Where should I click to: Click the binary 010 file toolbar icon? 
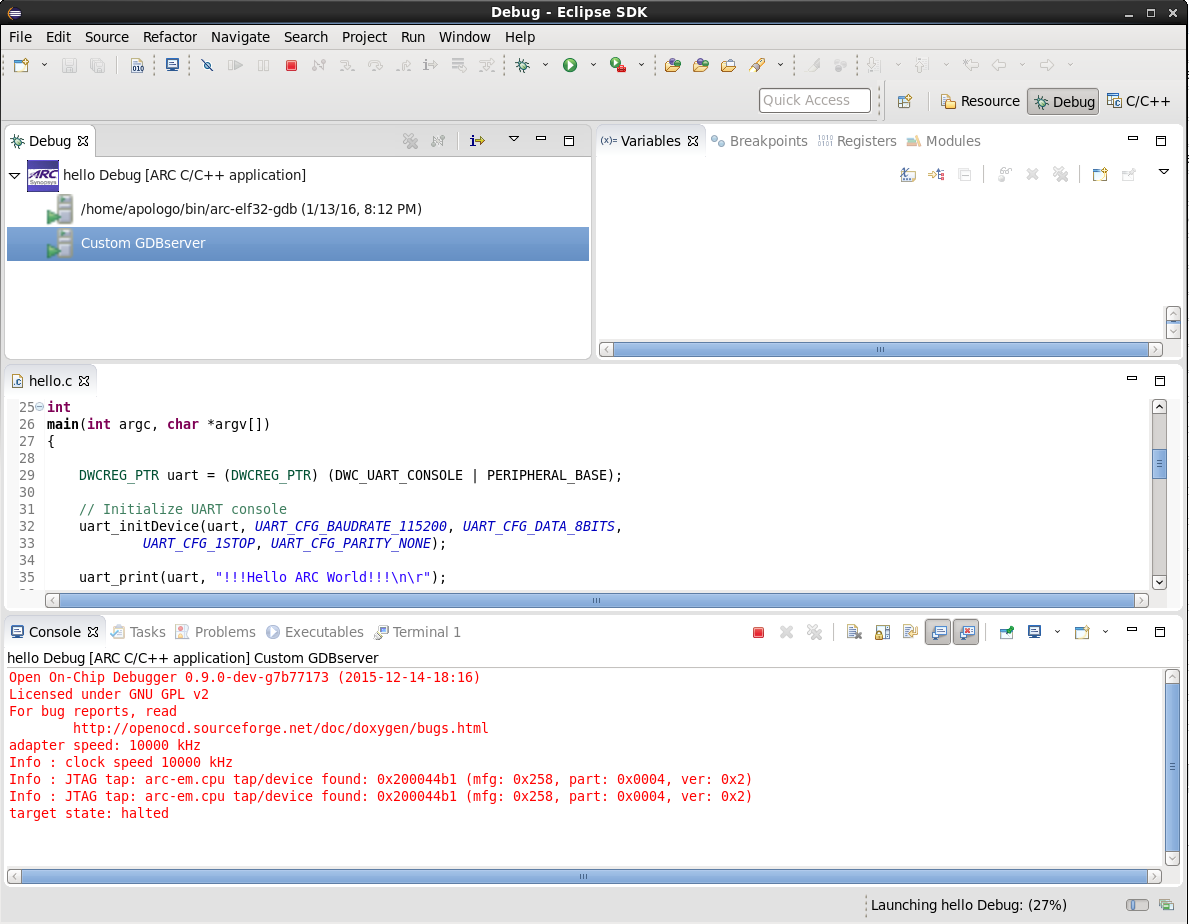pos(137,65)
